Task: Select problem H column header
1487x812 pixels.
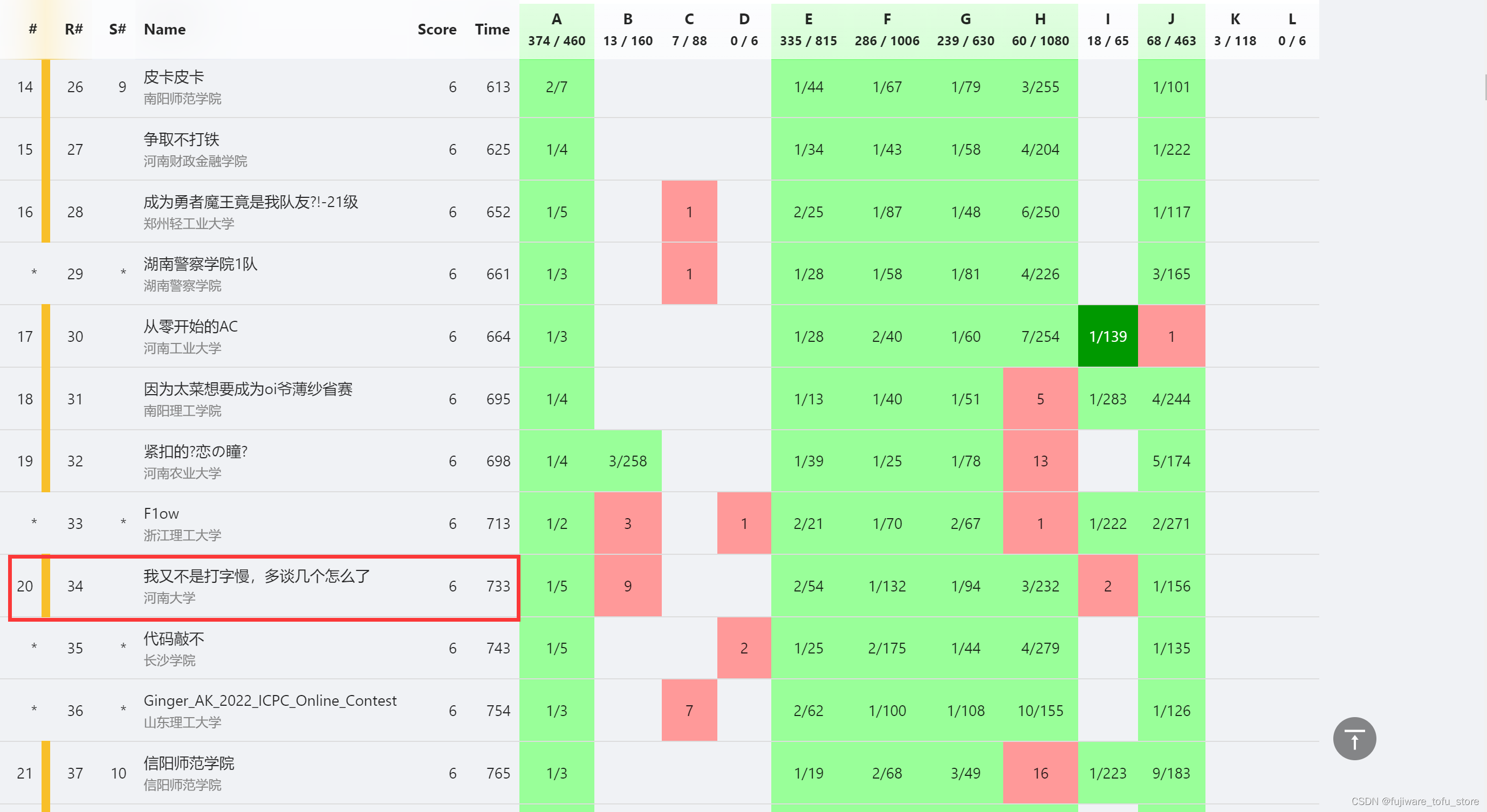Action: (x=1040, y=30)
